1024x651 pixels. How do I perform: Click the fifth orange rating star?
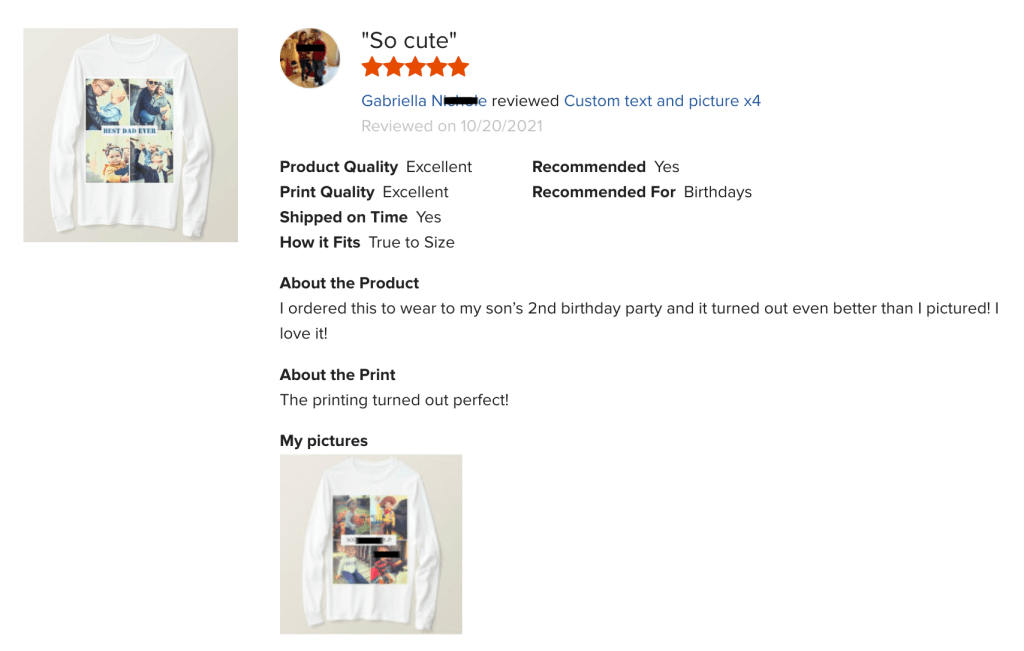pyautogui.click(x=458, y=67)
